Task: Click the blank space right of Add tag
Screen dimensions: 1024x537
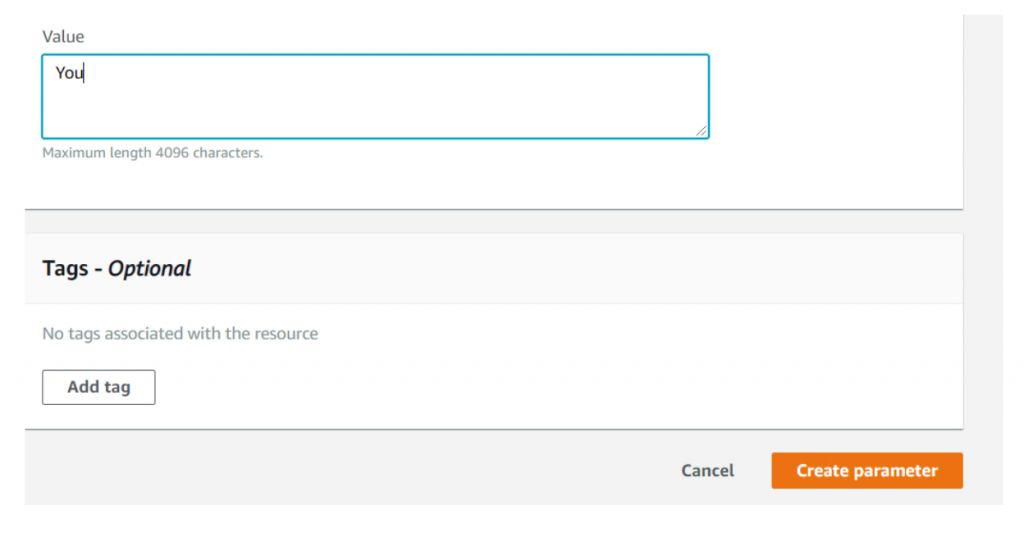Action: click(x=500, y=387)
